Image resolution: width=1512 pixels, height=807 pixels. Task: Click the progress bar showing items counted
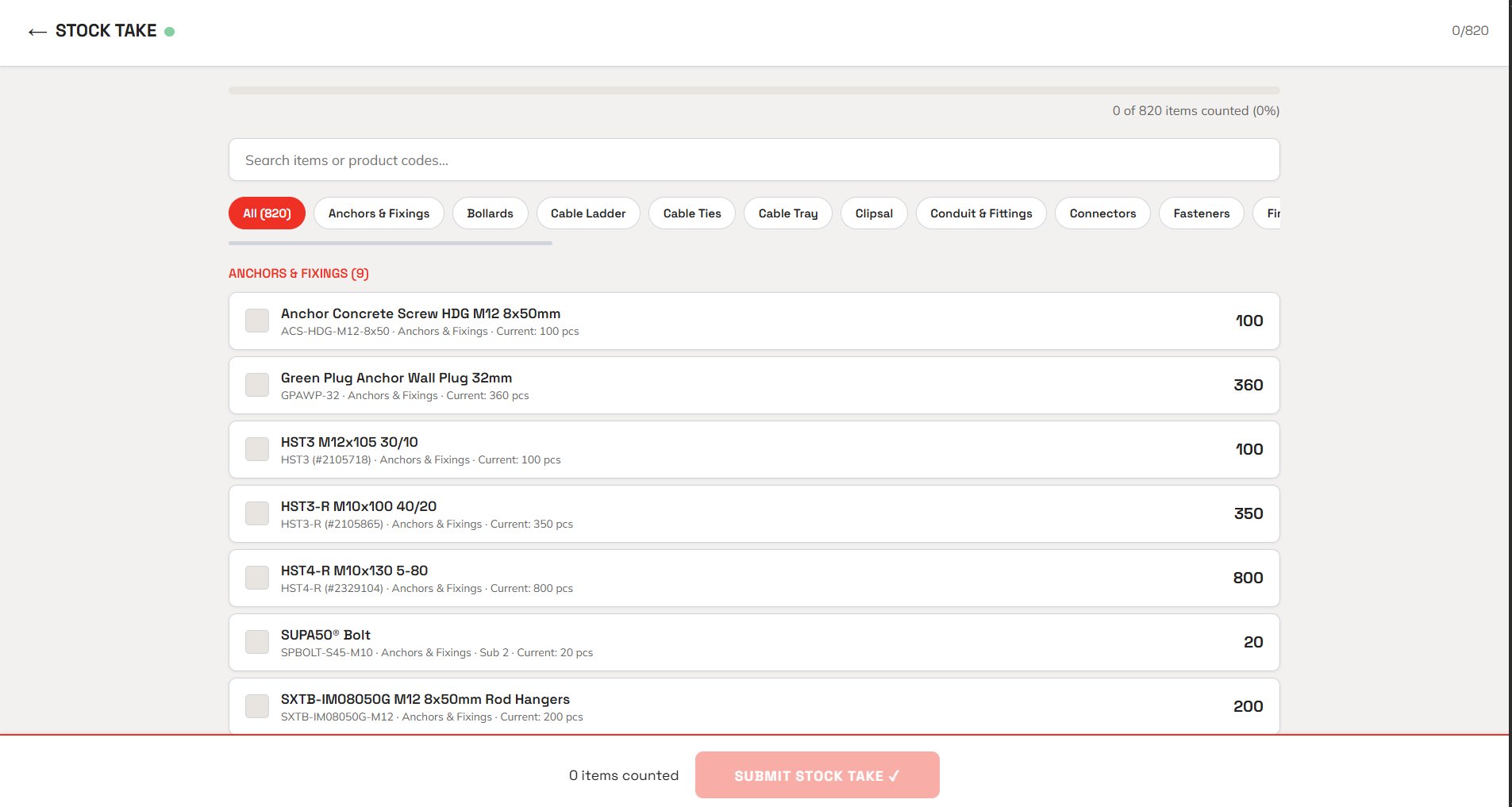pyautogui.click(x=754, y=90)
